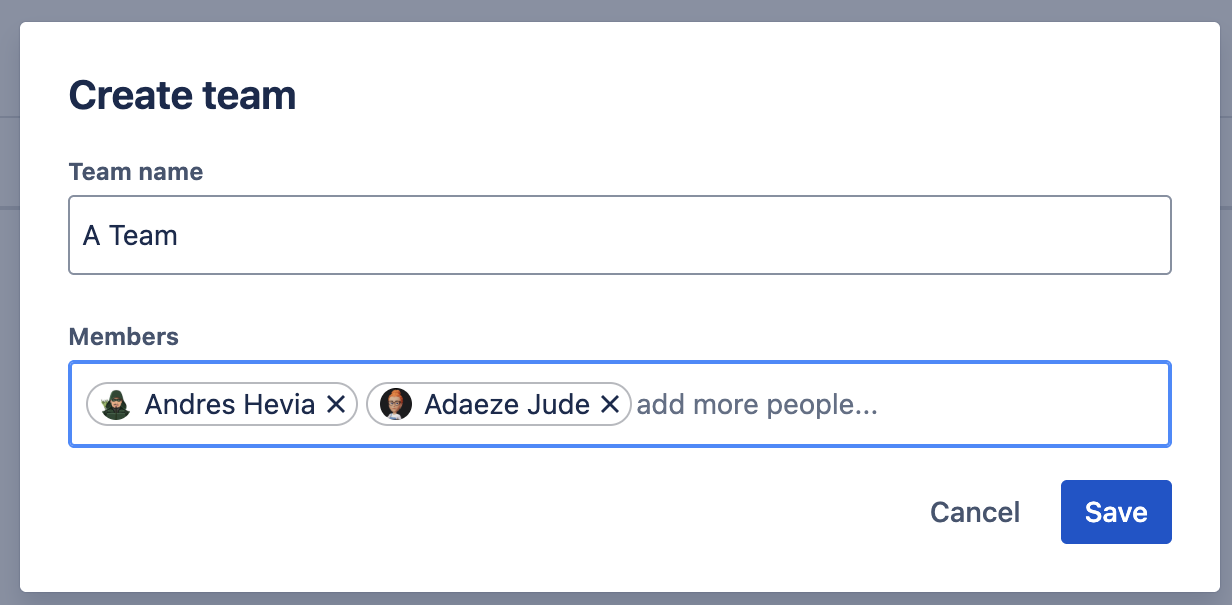Viewport: 1232px width, 605px height.
Task: Click the dimmed backdrop above the dialog
Action: tap(616, 10)
